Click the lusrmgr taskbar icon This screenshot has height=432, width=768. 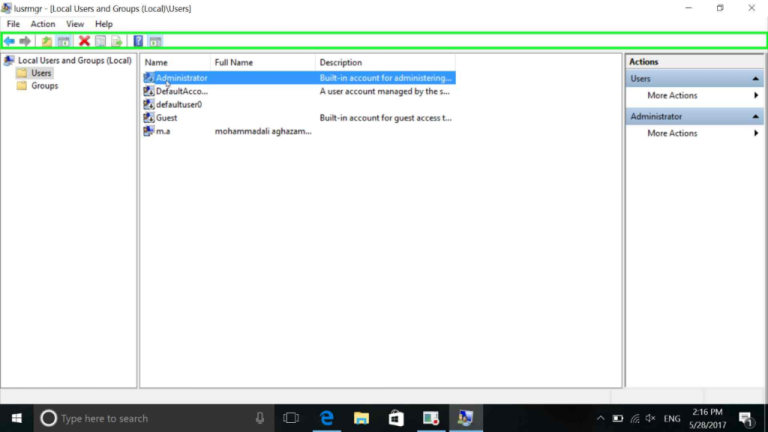click(466, 418)
